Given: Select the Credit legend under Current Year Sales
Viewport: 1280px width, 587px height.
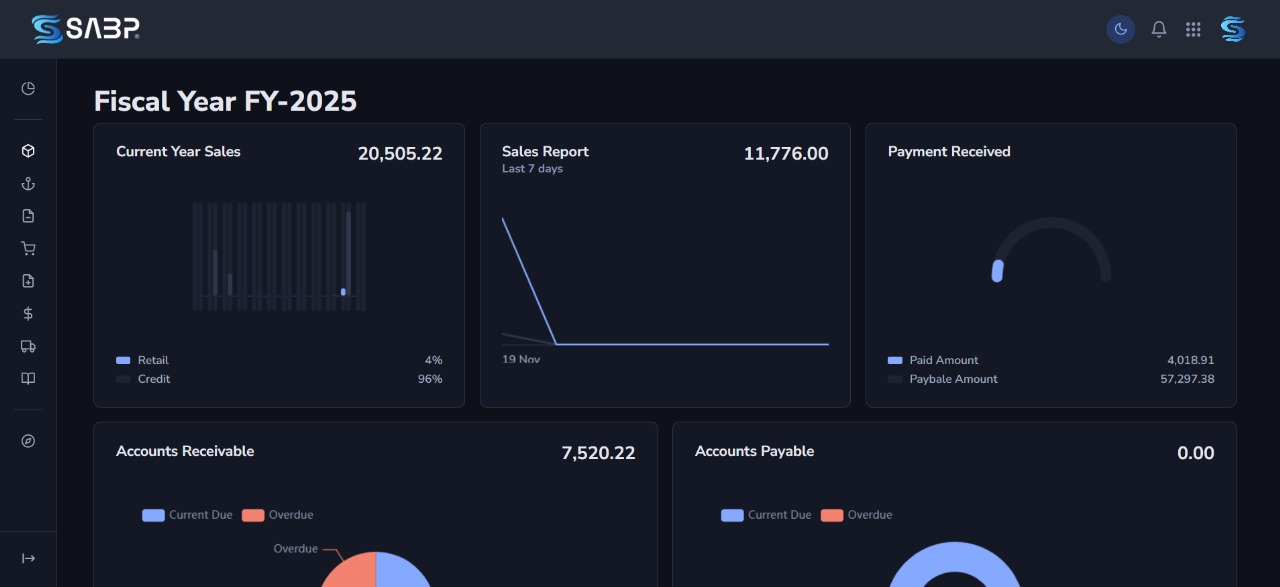Looking at the screenshot, I should pyautogui.click(x=144, y=379).
